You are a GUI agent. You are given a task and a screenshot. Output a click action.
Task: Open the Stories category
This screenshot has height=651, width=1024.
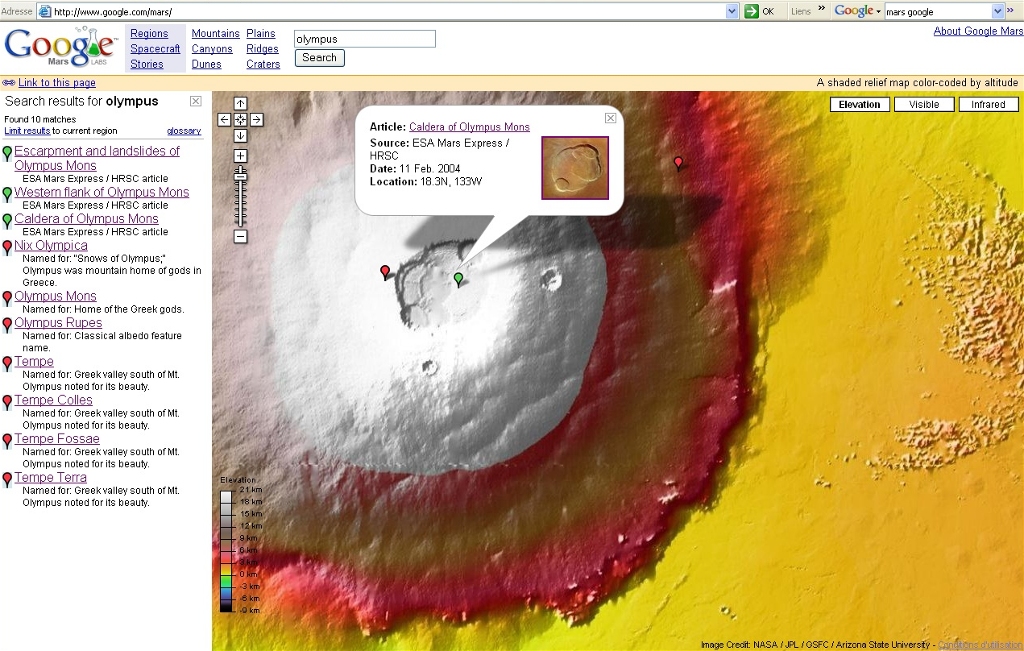(146, 64)
